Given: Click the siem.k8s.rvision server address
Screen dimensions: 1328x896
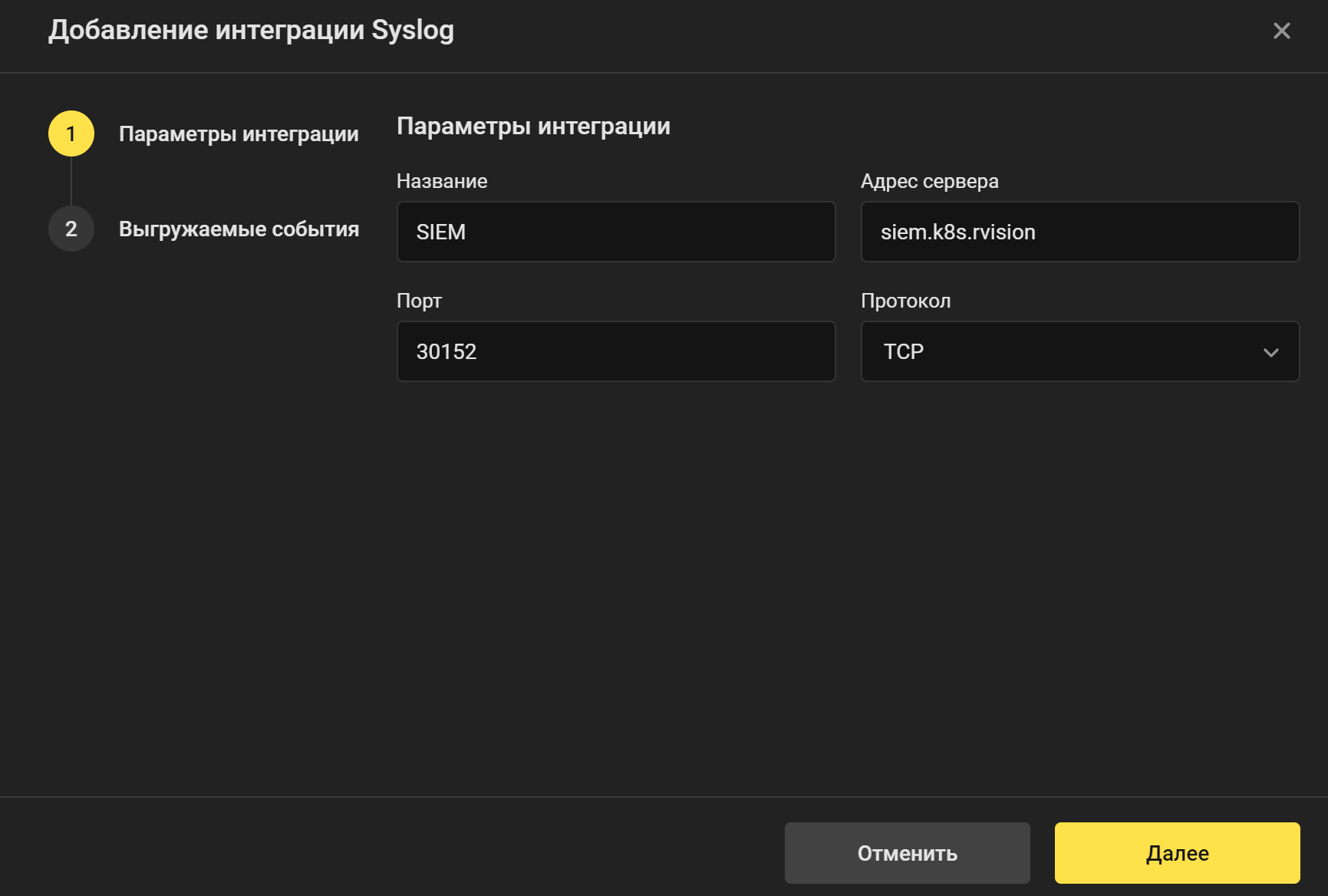Looking at the screenshot, I should pos(1079,232).
